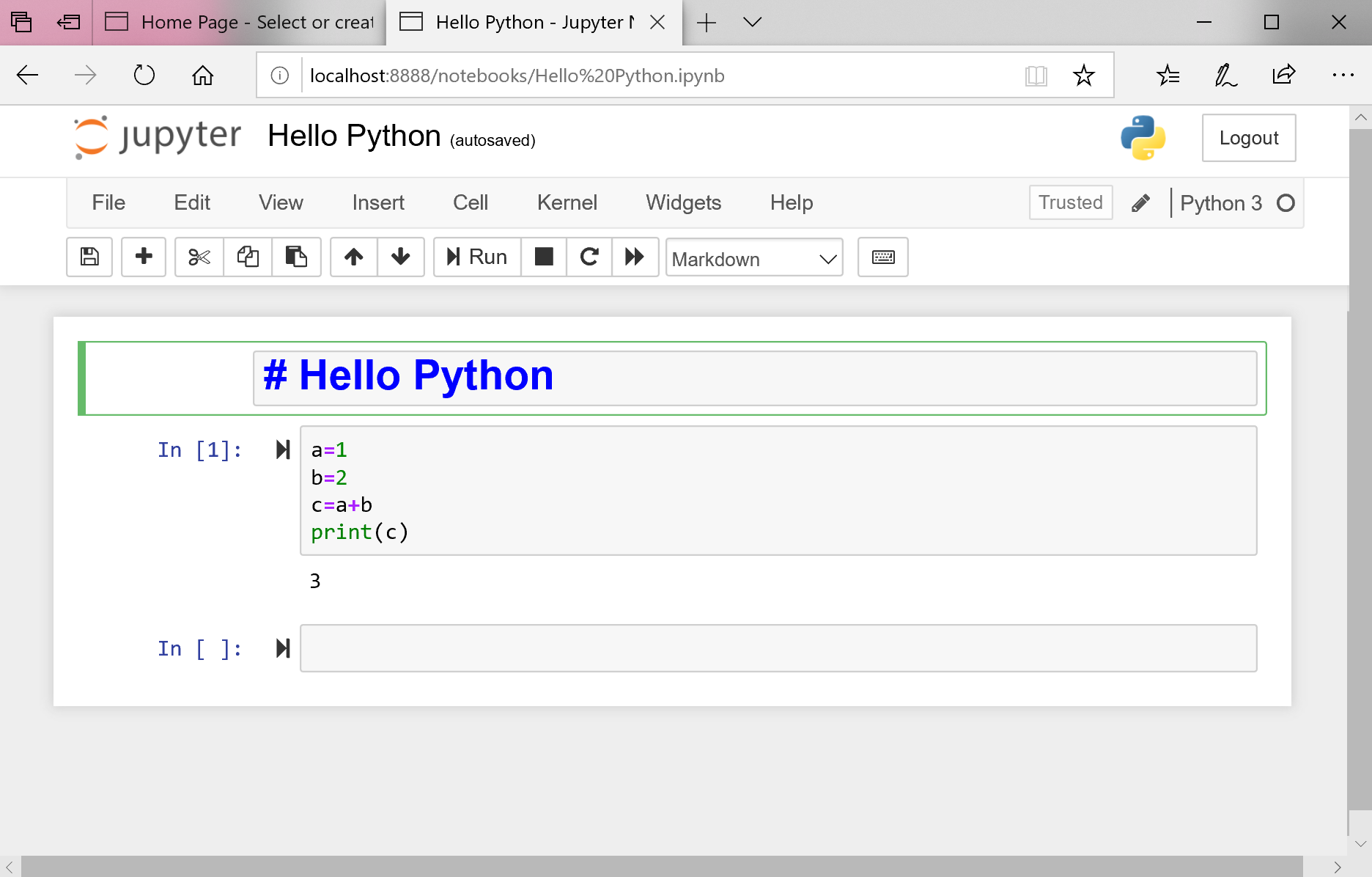Open the Kernel menu
The image size is (1372, 877).
pos(567,202)
